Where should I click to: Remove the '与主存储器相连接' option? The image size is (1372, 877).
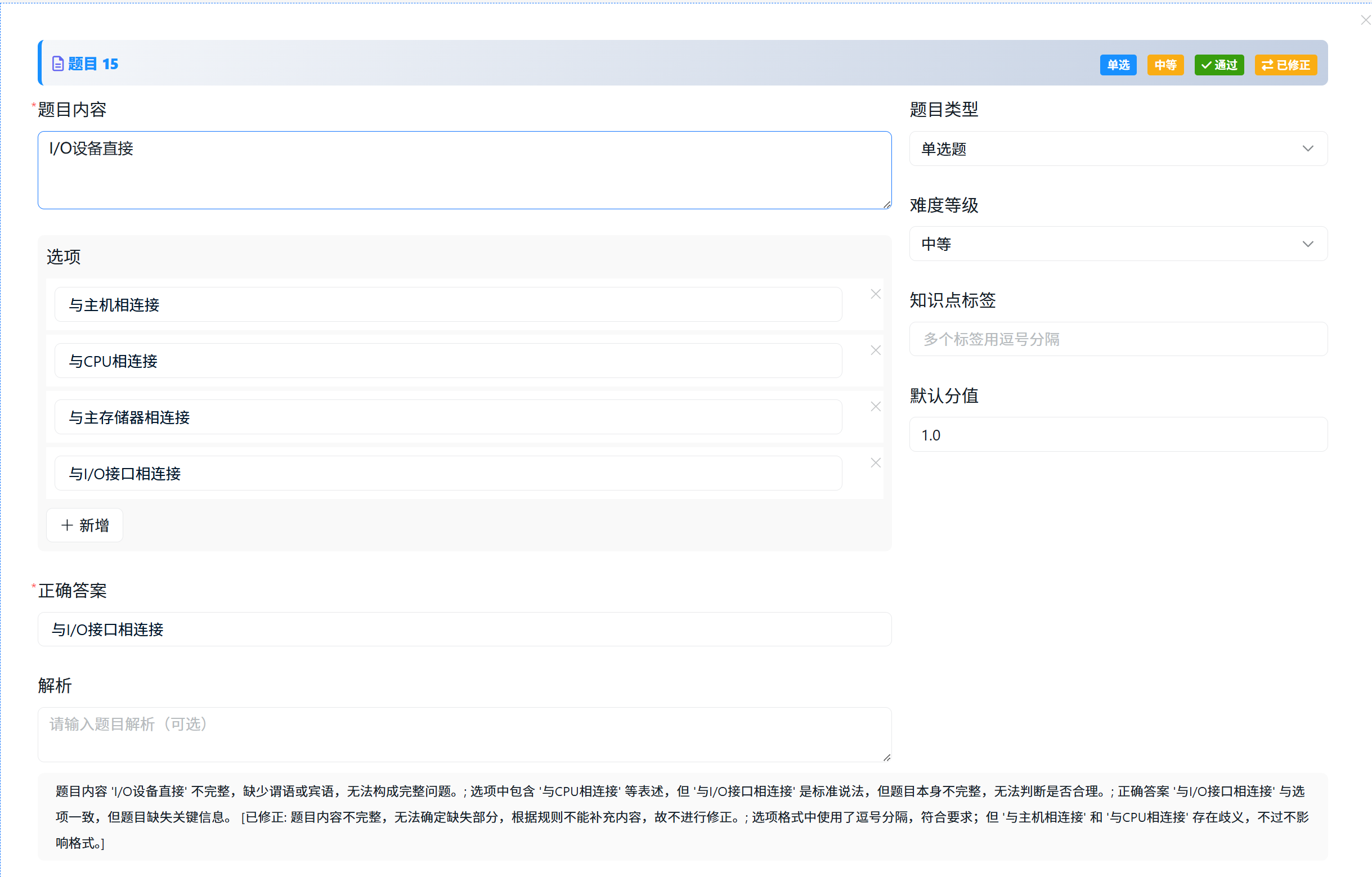[875, 407]
